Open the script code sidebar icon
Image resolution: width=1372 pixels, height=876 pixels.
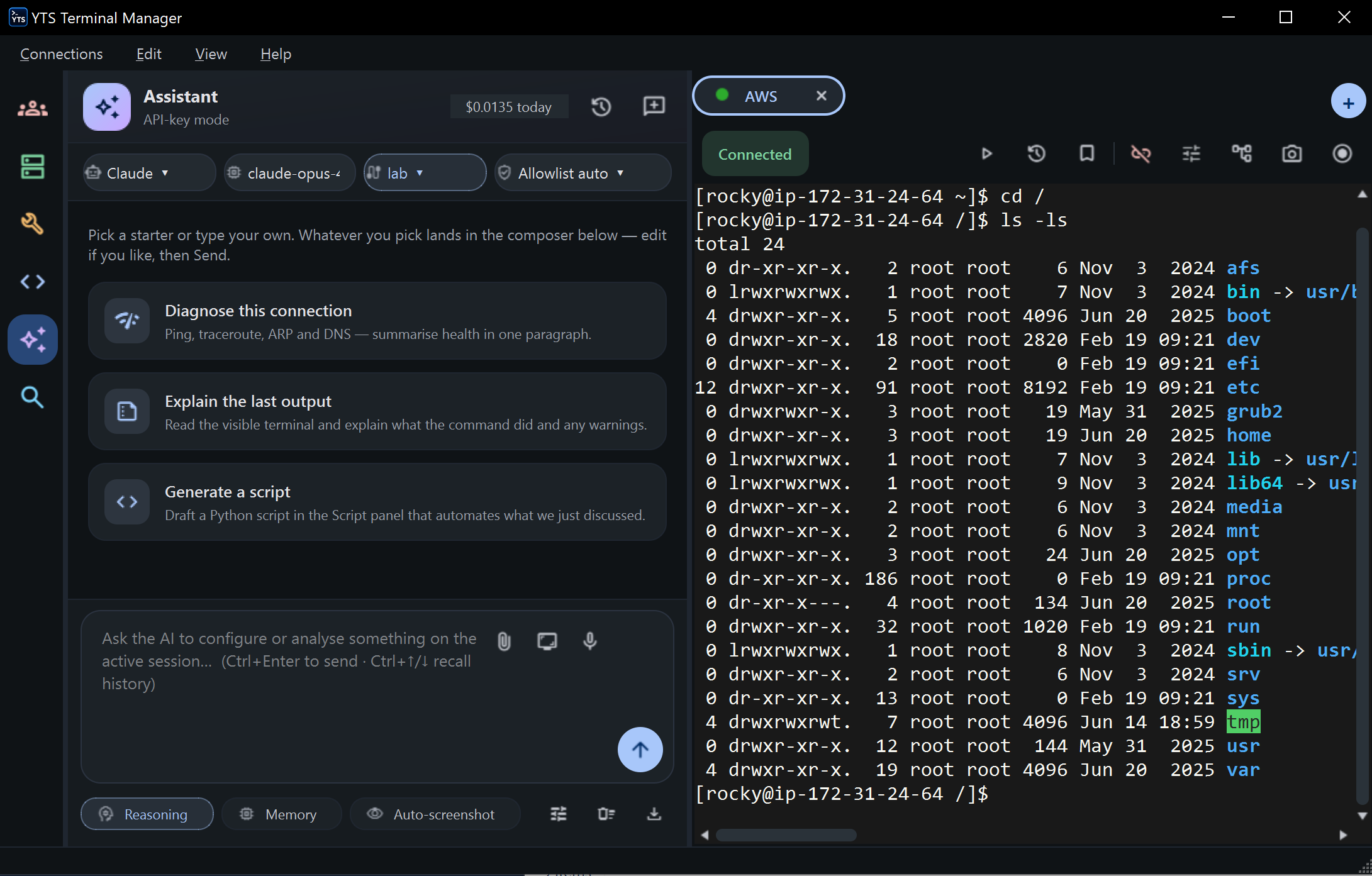click(x=33, y=281)
